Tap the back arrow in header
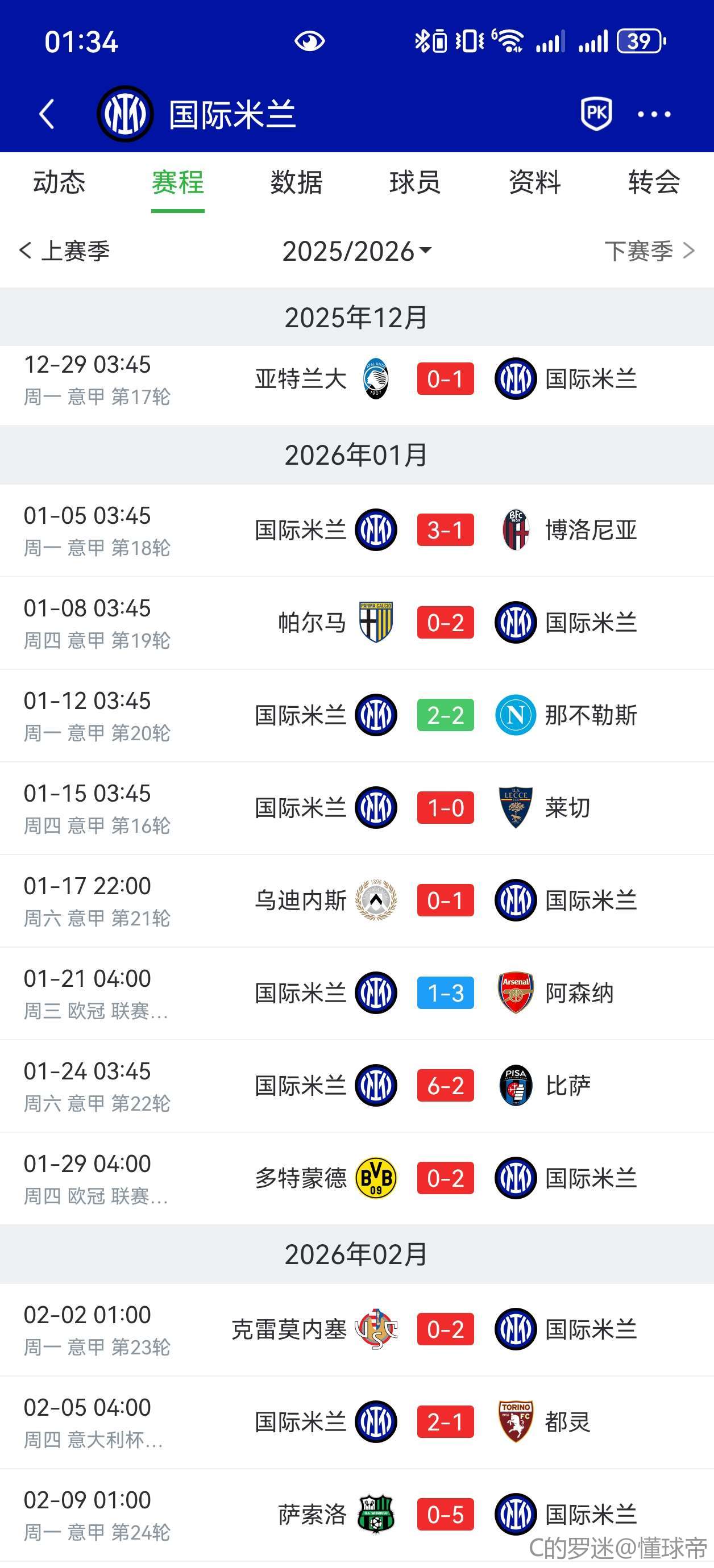The image size is (714, 1568). point(47,114)
